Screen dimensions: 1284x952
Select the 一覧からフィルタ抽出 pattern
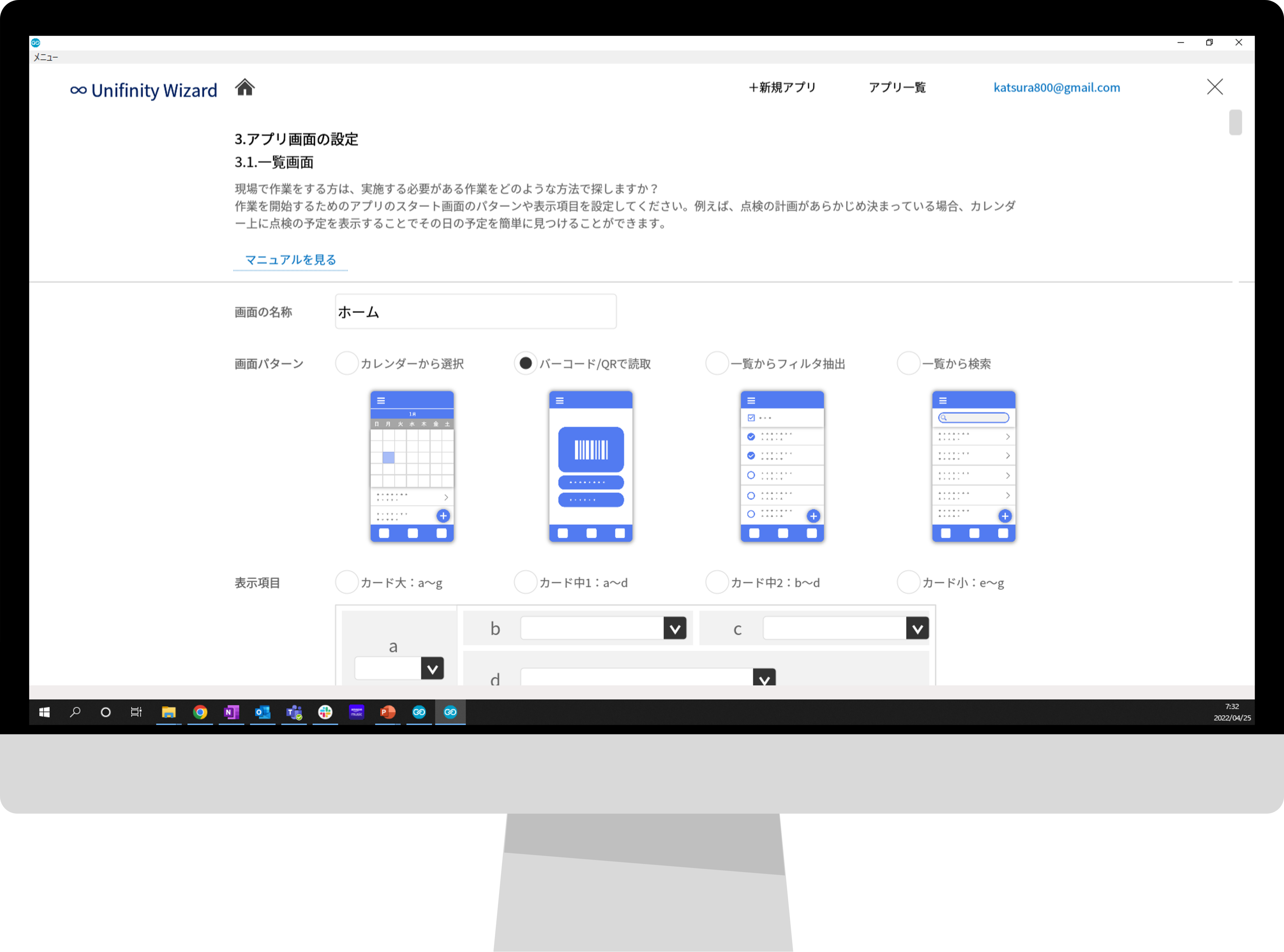717,364
